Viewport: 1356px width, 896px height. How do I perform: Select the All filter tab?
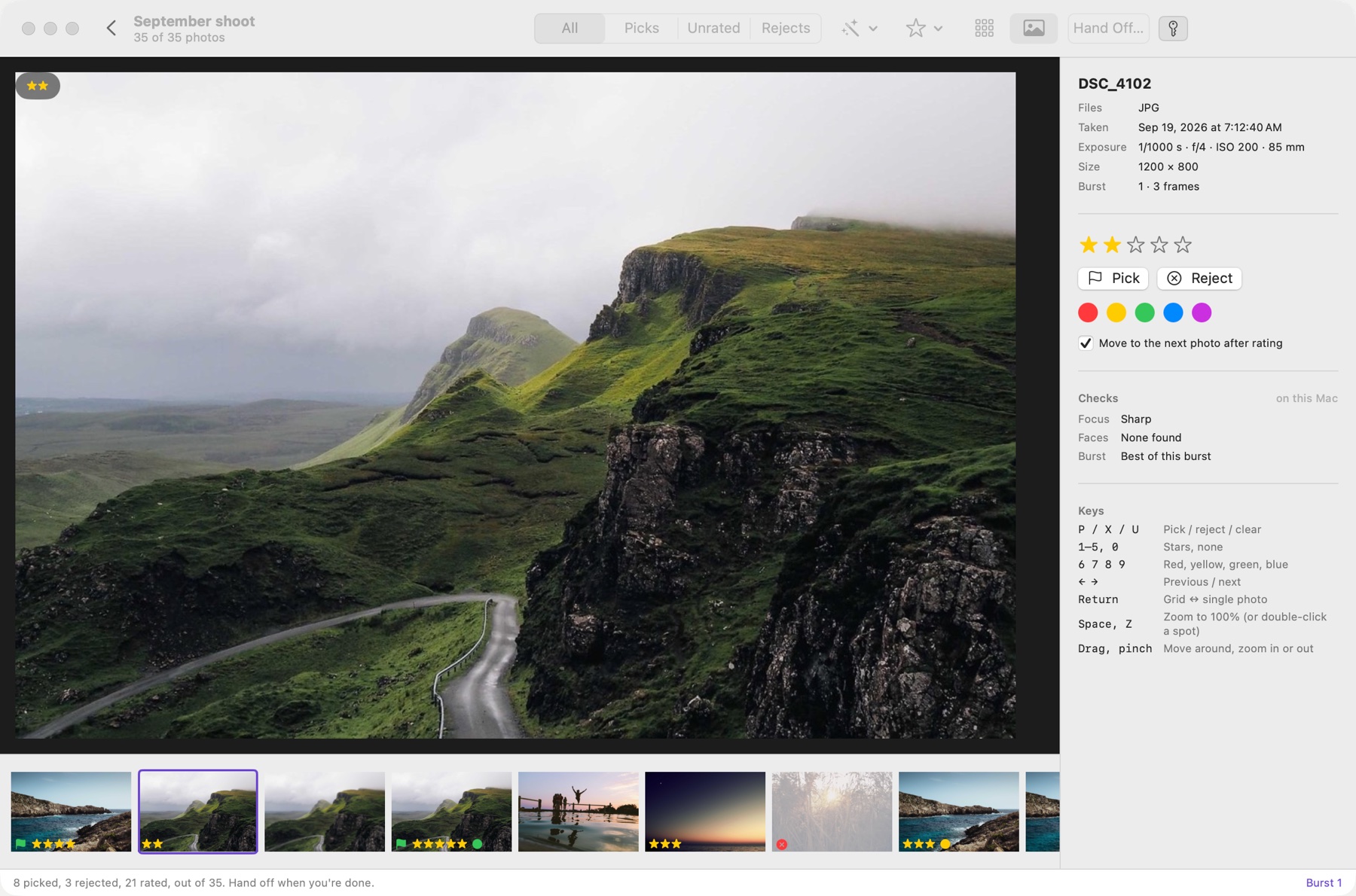pyautogui.click(x=570, y=29)
